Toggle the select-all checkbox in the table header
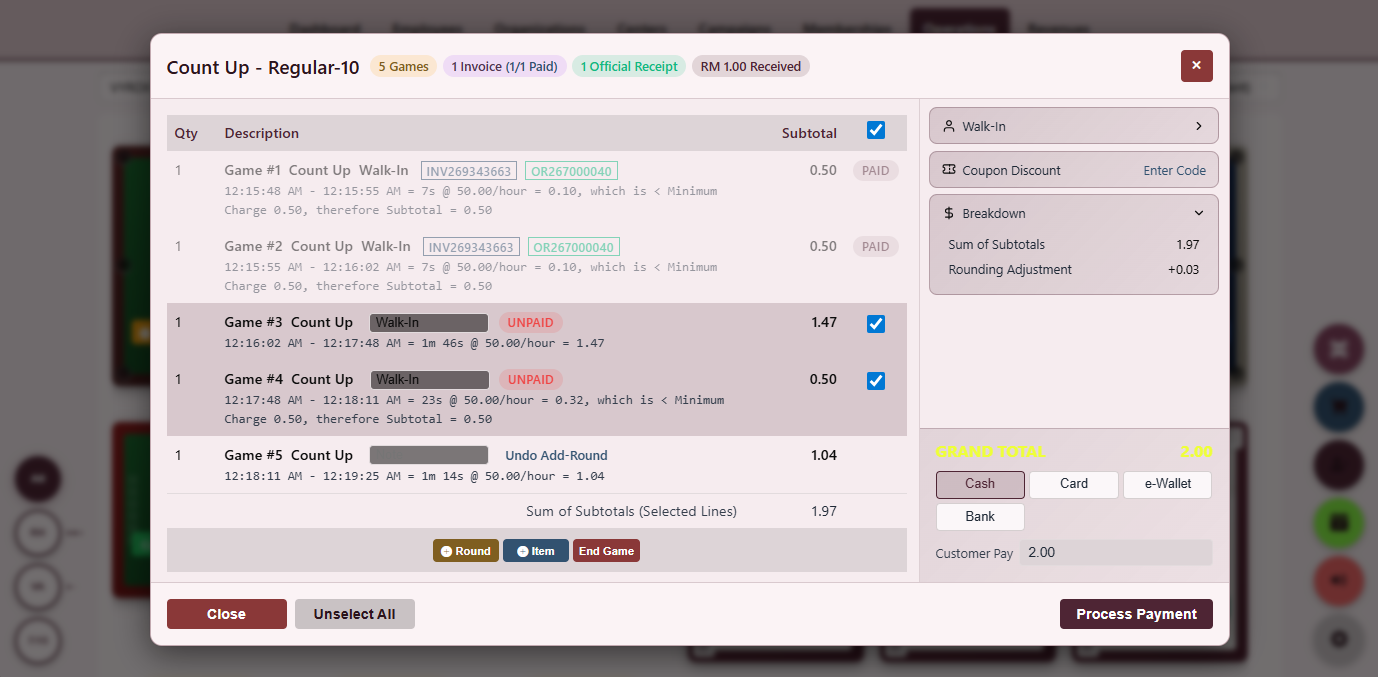 [876, 130]
